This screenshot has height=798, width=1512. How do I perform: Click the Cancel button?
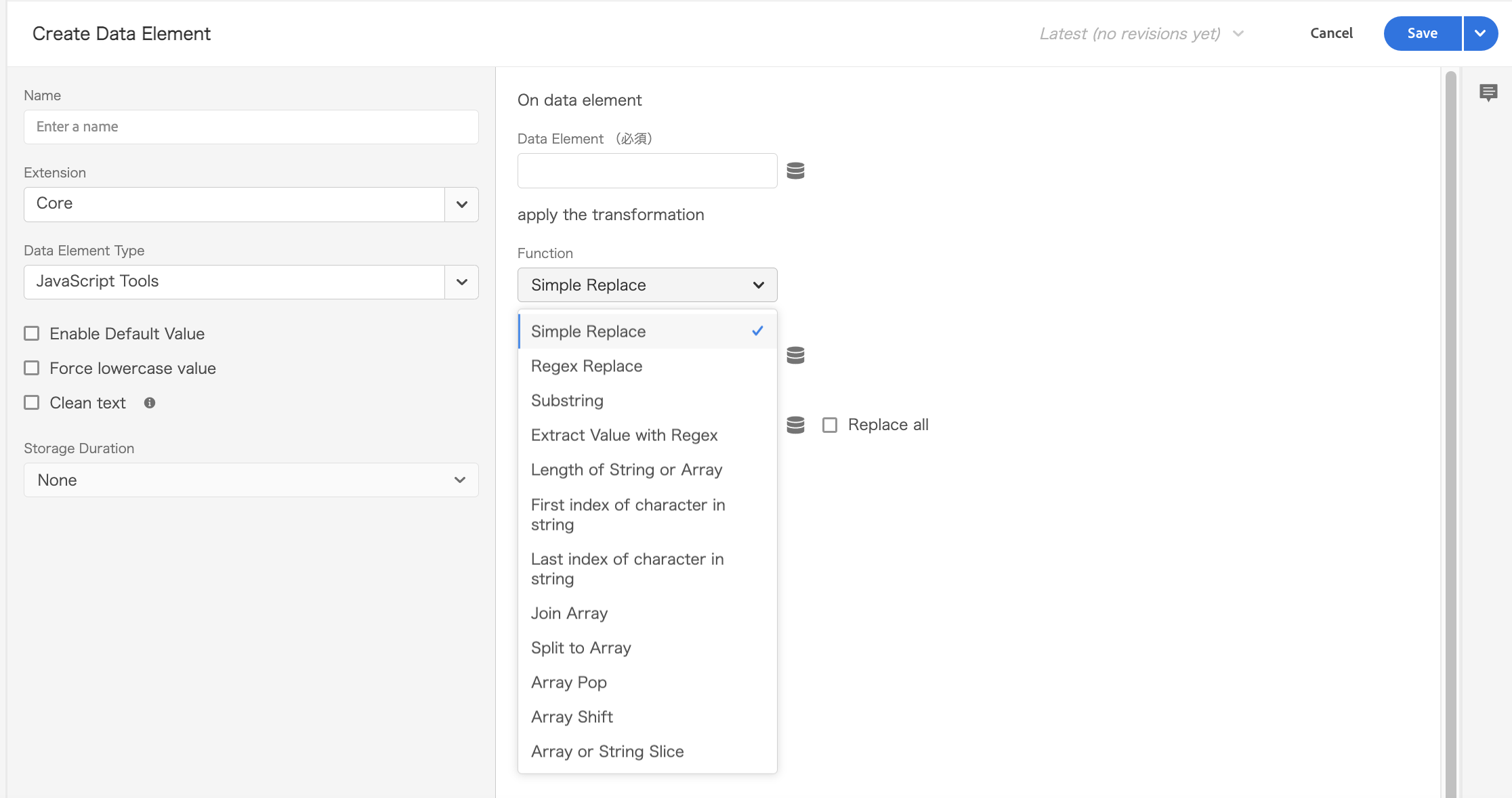tap(1332, 33)
